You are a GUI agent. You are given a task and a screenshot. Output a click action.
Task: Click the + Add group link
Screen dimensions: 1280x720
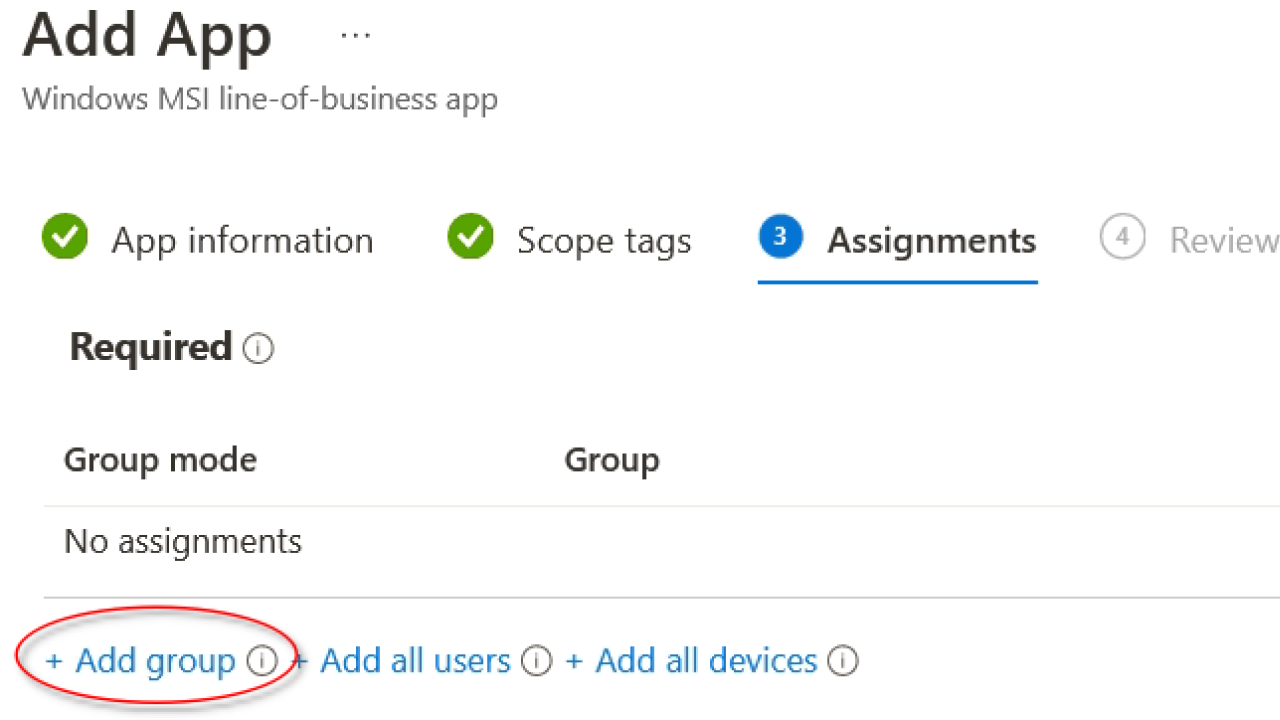point(140,661)
